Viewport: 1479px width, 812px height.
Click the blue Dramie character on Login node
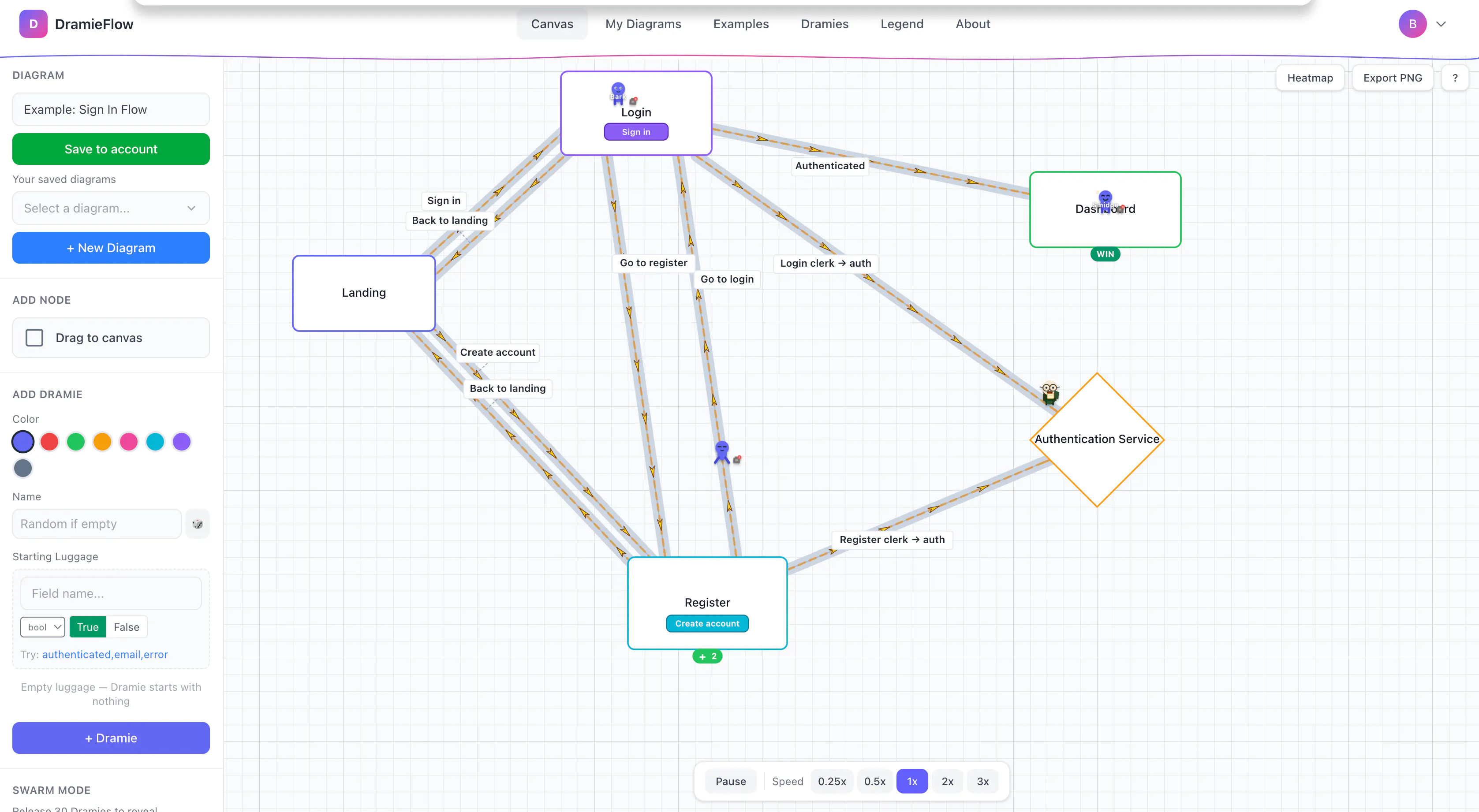pyautogui.click(x=618, y=93)
